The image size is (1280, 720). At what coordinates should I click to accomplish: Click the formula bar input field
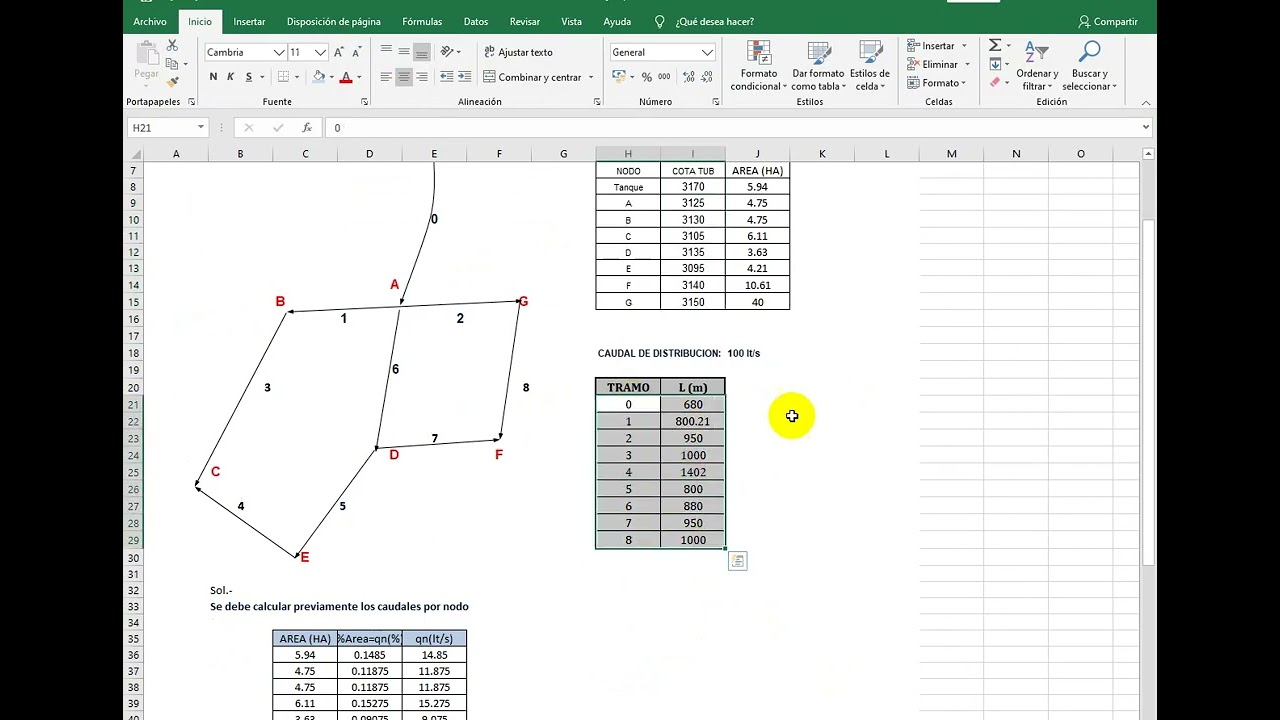(x=732, y=128)
